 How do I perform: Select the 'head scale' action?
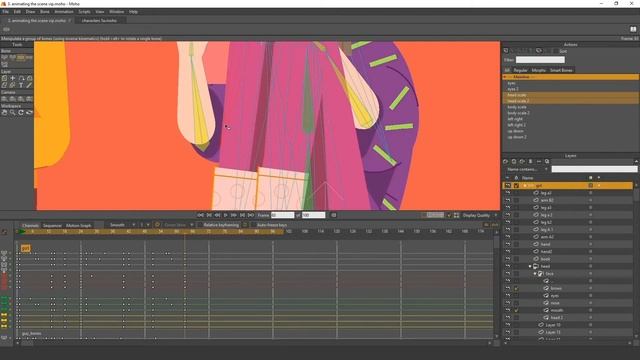click(x=570, y=95)
